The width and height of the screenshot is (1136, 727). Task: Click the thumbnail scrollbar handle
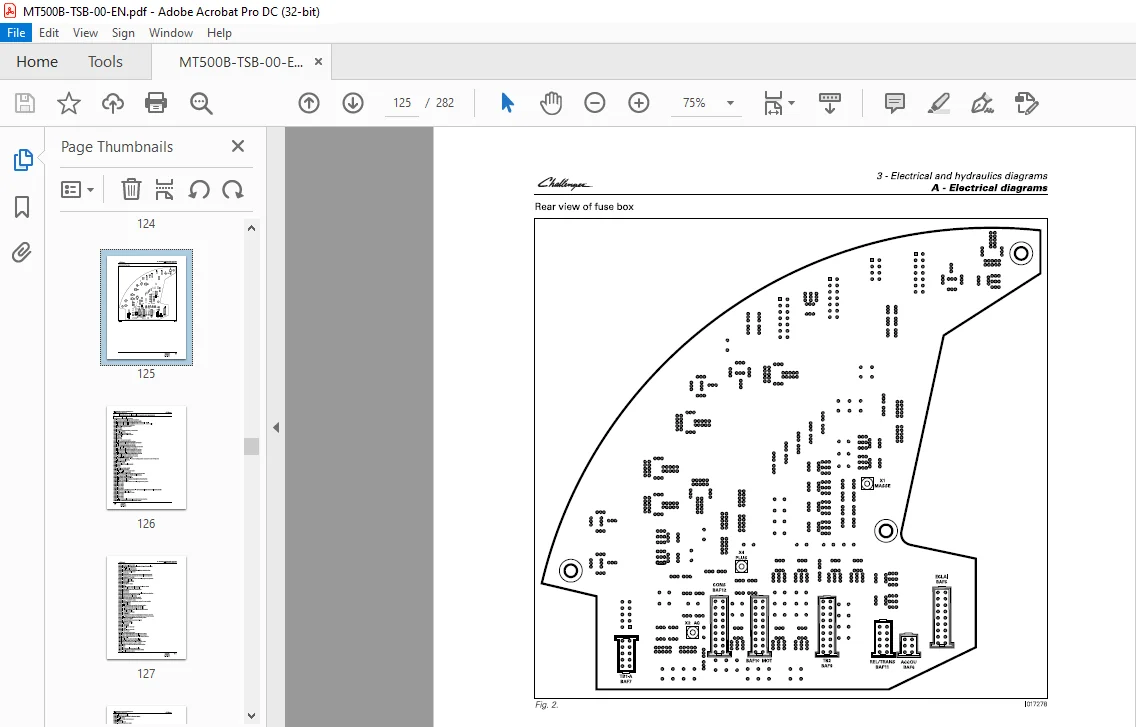point(251,446)
